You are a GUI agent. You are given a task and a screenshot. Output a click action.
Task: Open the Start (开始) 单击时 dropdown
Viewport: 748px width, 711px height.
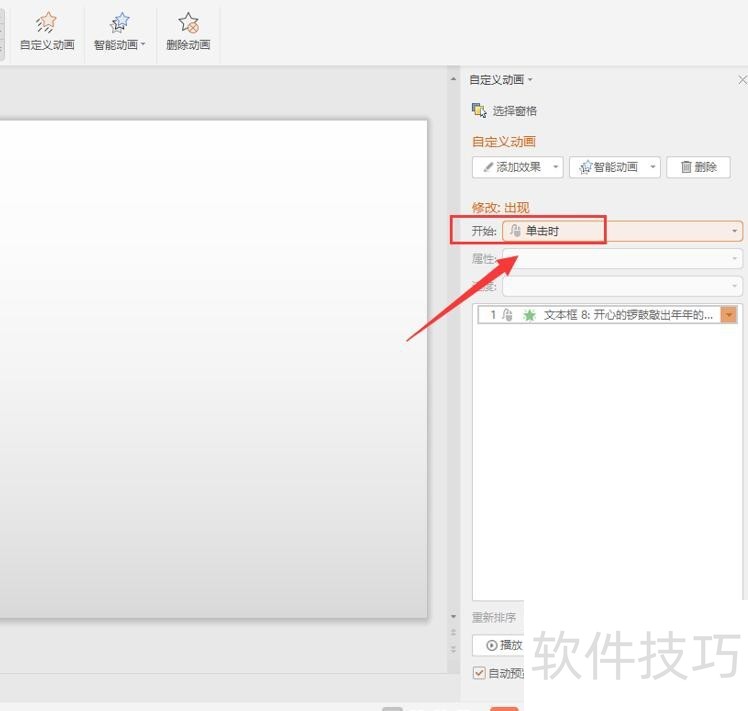(623, 231)
